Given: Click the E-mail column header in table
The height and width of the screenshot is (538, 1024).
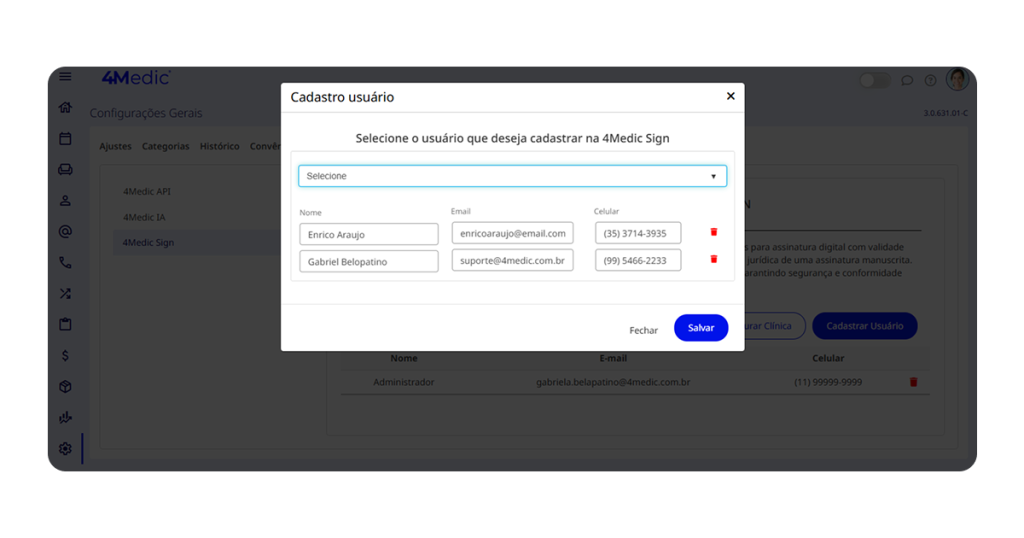Looking at the screenshot, I should [613, 358].
